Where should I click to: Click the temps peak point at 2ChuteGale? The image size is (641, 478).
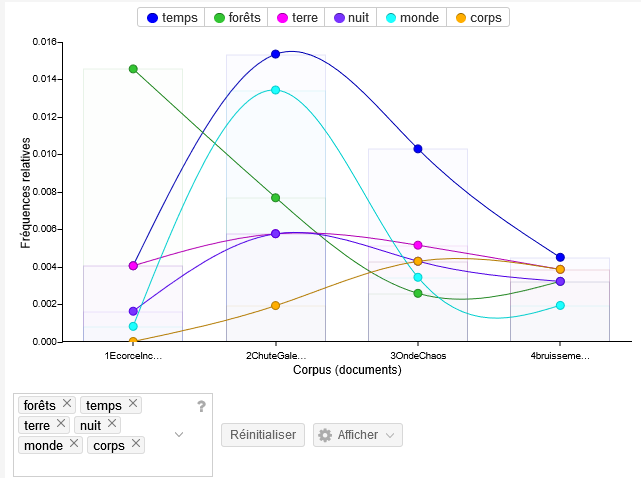[275, 54]
